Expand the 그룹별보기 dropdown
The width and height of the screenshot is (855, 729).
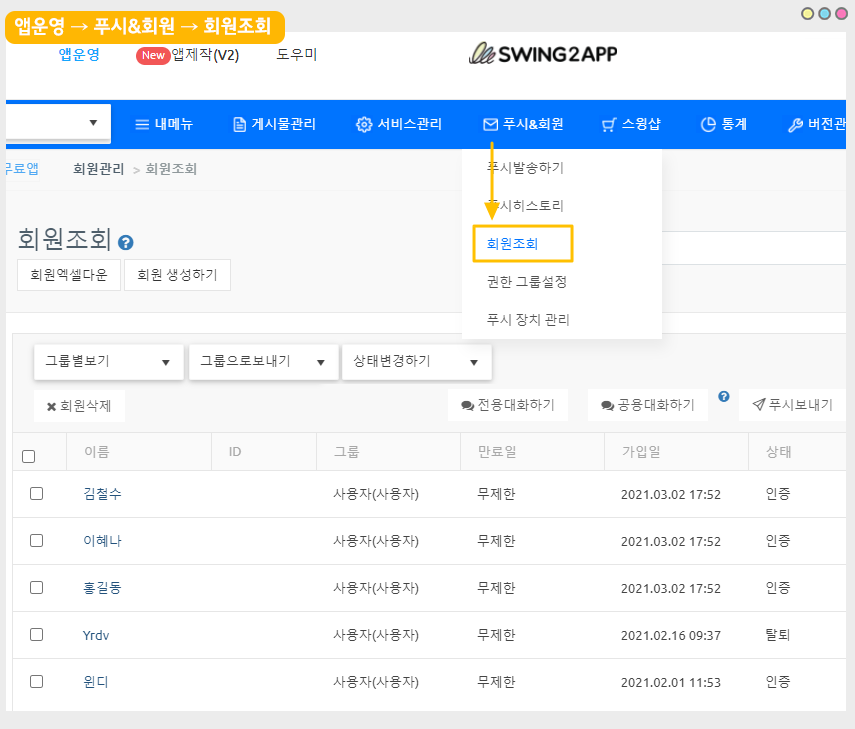point(108,362)
